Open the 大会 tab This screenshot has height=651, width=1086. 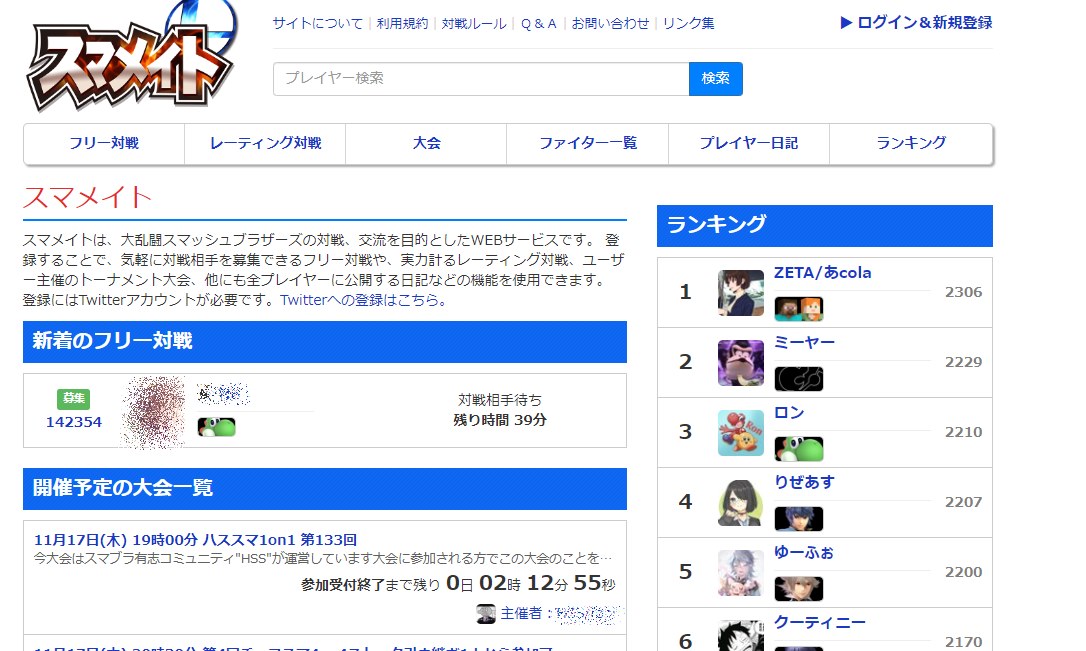(x=427, y=143)
